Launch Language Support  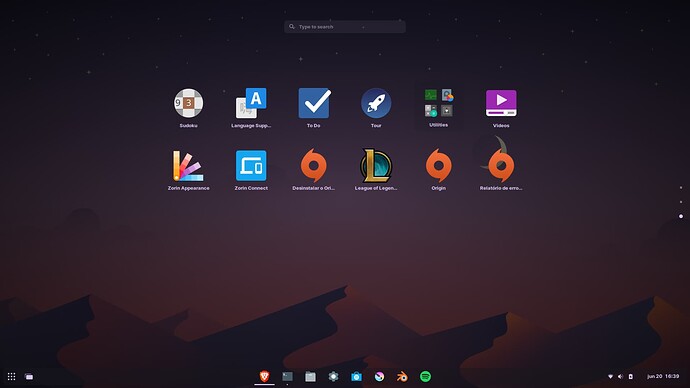(x=251, y=103)
